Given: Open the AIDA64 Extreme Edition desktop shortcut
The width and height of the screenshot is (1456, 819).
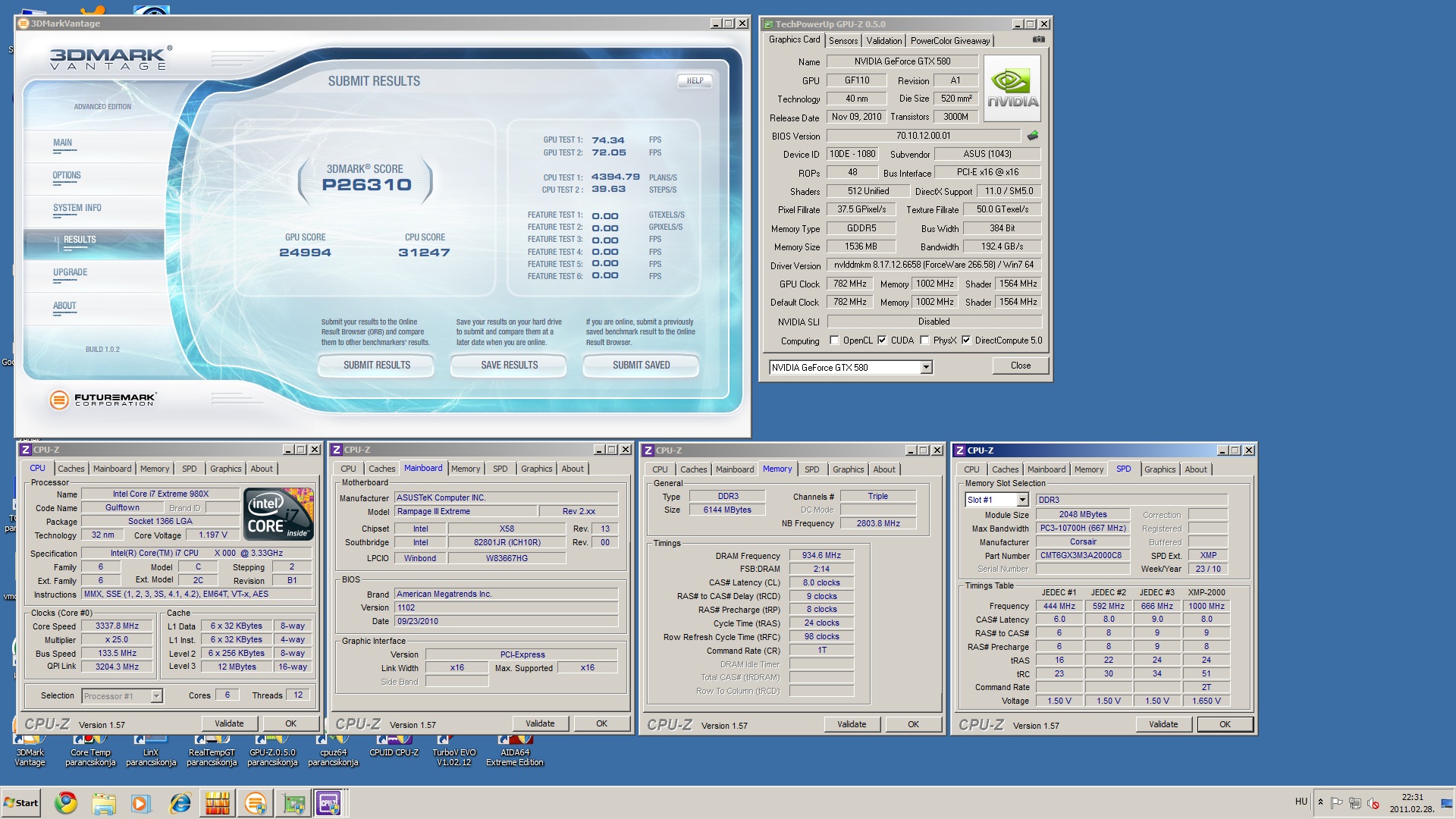Looking at the screenshot, I should tap(515, 751).
